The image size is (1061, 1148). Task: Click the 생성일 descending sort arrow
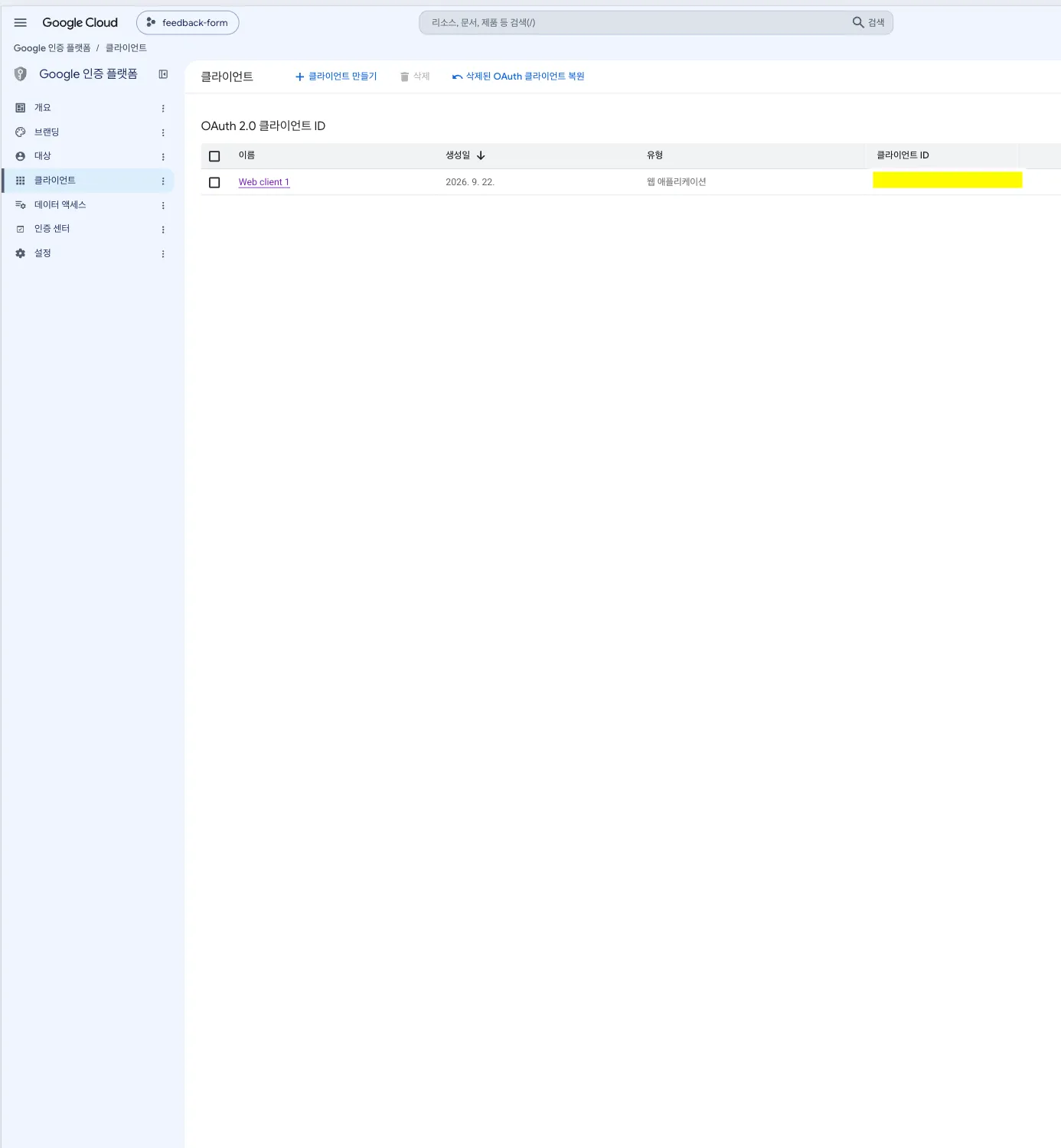481,155
